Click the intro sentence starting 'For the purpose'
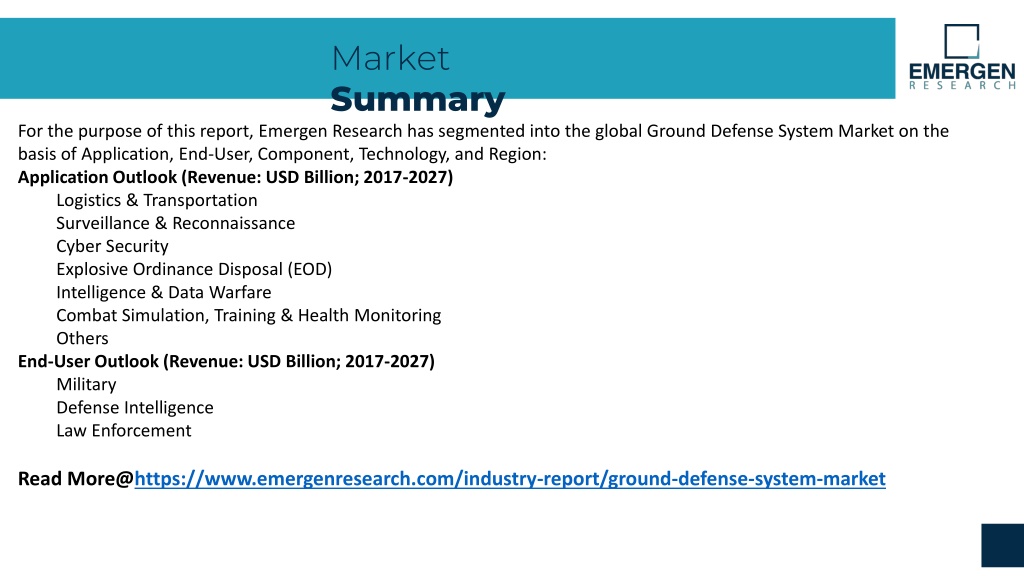Viewport: 1024px width, 576px height. (483, 131)
